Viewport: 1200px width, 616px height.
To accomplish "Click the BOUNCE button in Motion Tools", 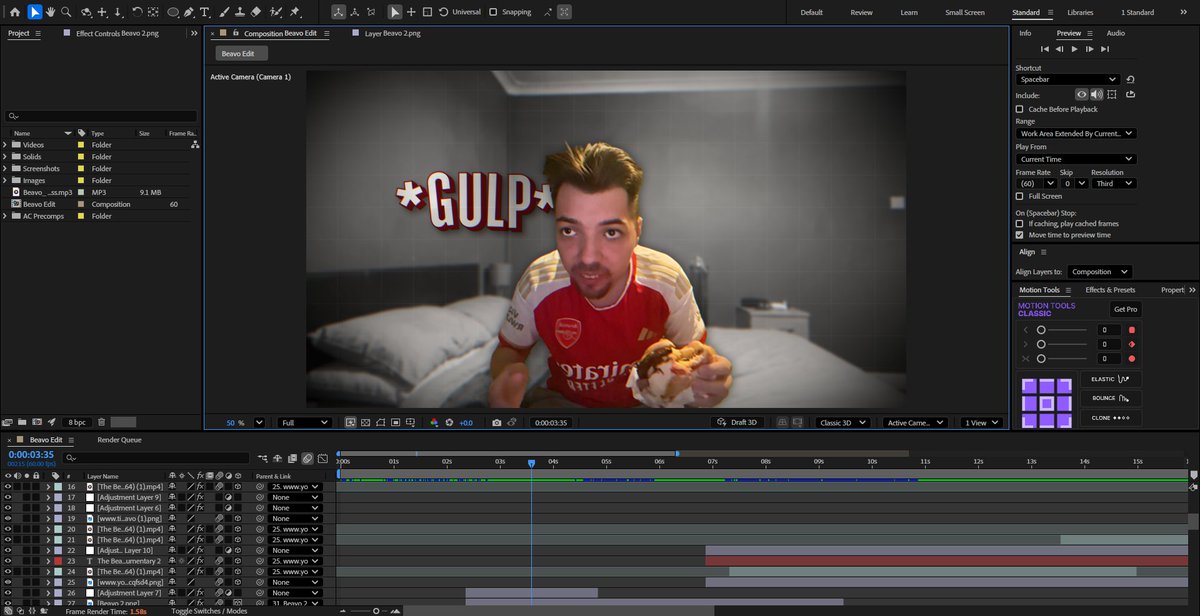I will pos(1110,398).
